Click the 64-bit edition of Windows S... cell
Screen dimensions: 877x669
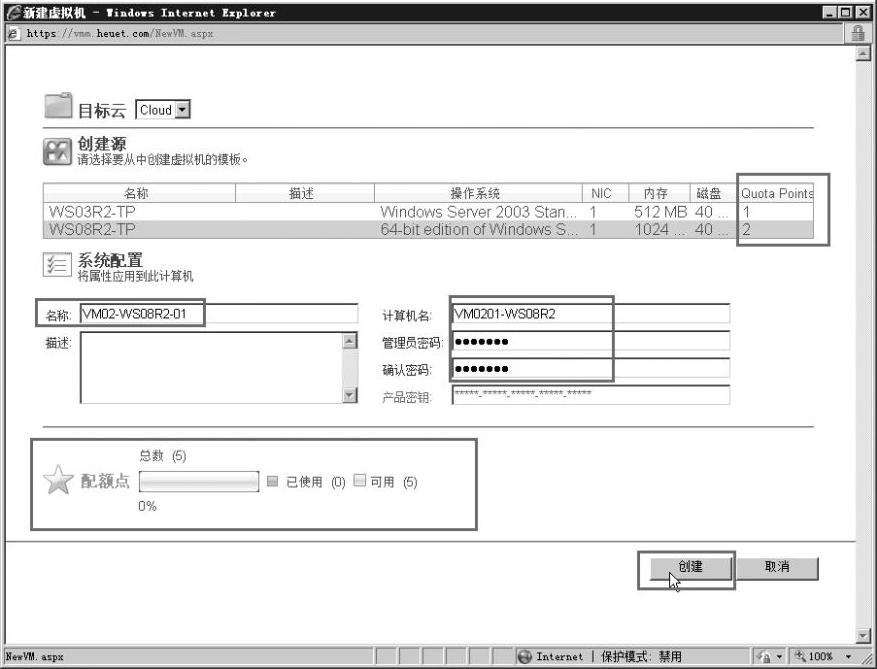click(478, 229)
